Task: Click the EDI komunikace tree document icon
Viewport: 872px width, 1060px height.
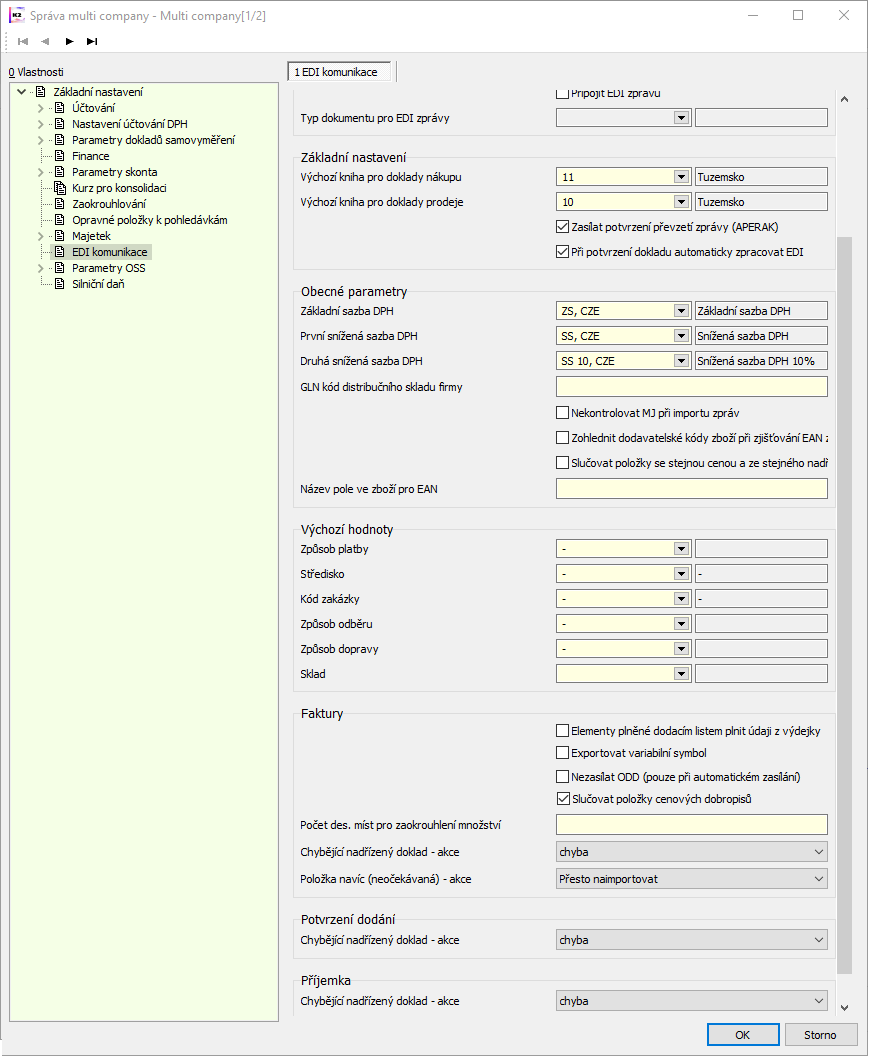Action: click(x=59, y=251)
